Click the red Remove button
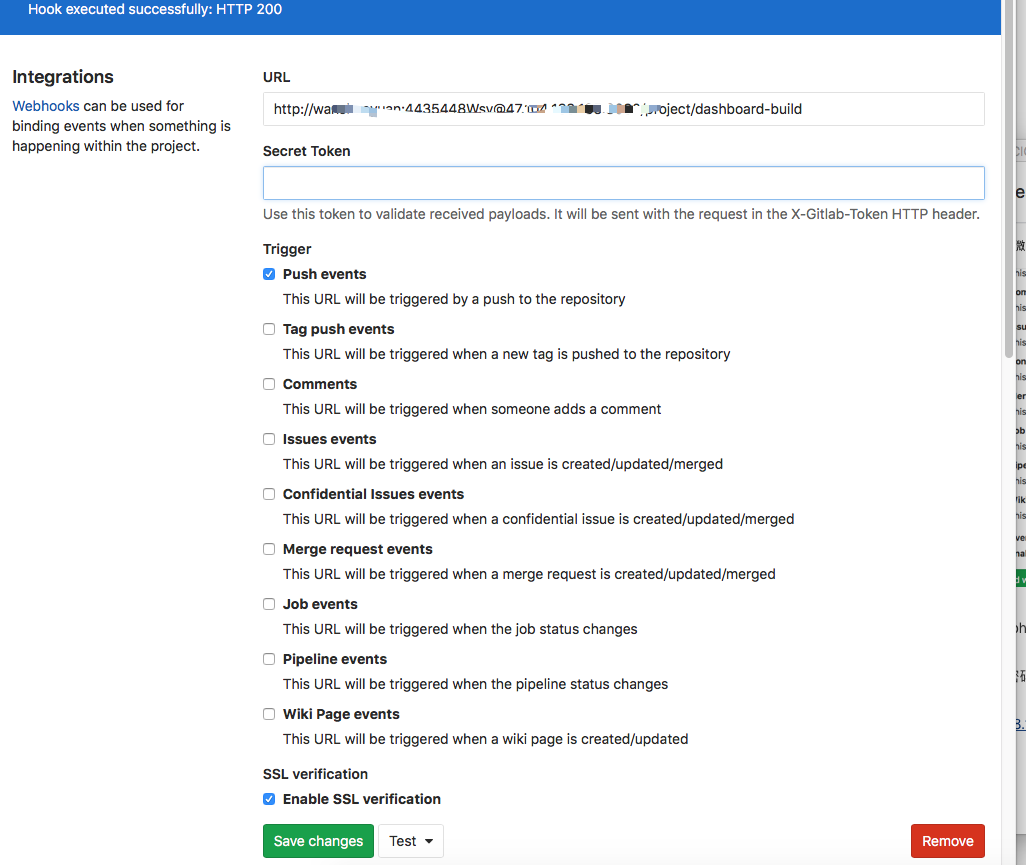The width and height of the screenshot is (1026, 865). [x=947, y=841]
